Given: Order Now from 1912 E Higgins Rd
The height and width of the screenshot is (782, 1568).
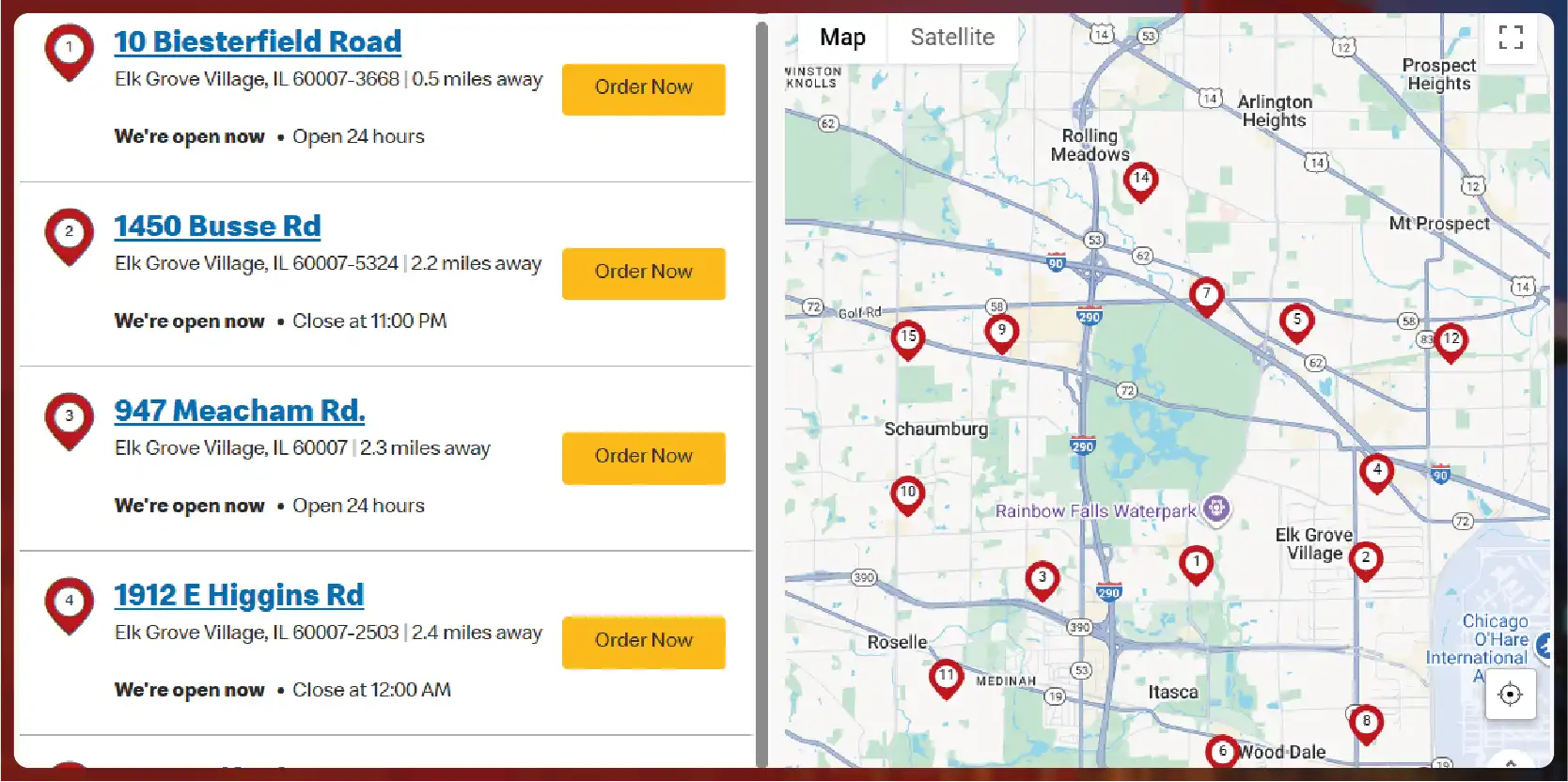Looking at the screenshot, I should click(x=643, y=641).
